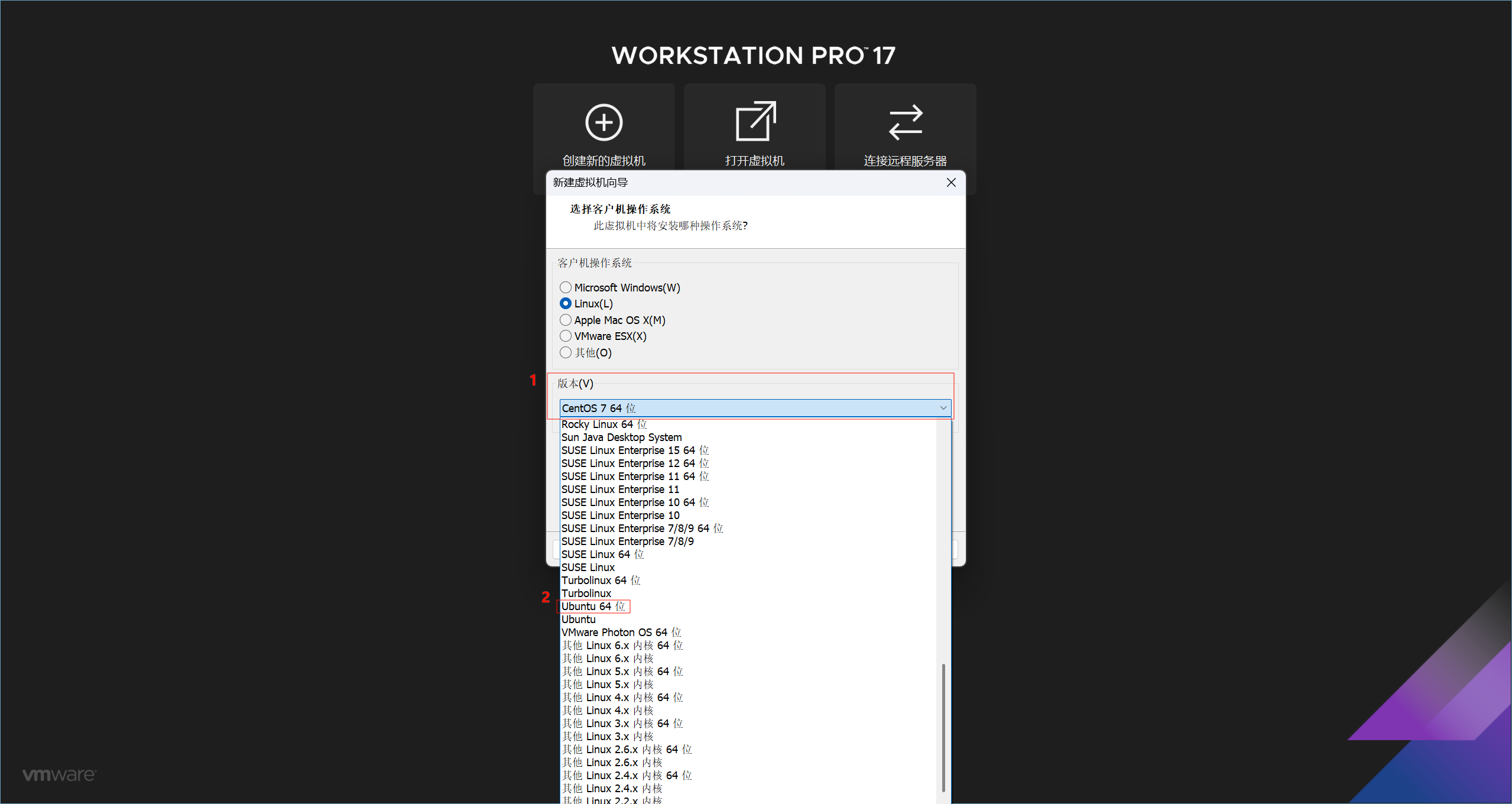Select Ubuntu 64 位 from version list

(x=748, y=607)
